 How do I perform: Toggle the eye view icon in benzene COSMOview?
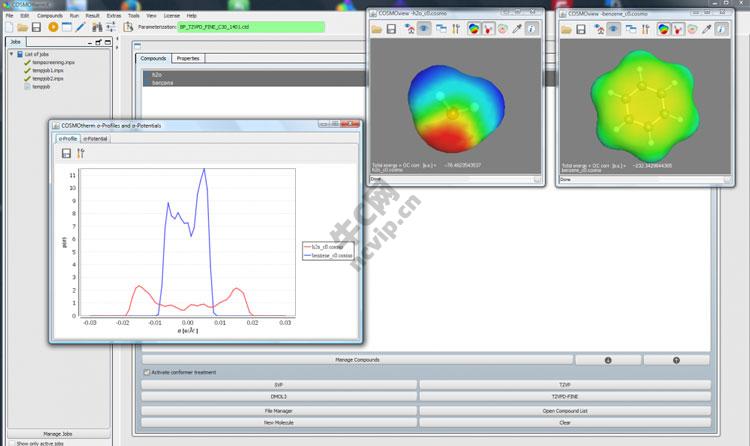click(613, 30)
